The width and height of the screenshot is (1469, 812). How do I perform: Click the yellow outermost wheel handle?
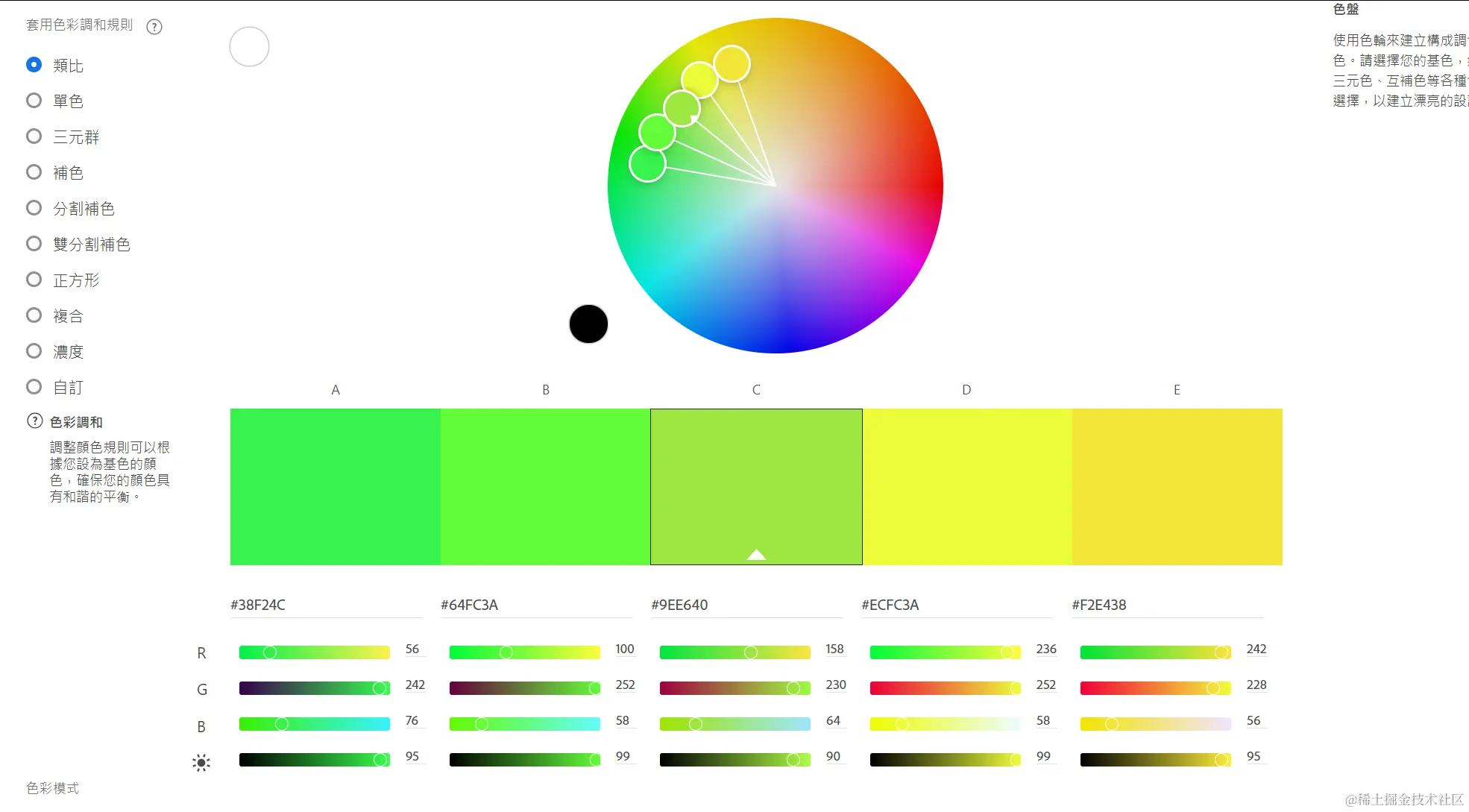point(732,63)
